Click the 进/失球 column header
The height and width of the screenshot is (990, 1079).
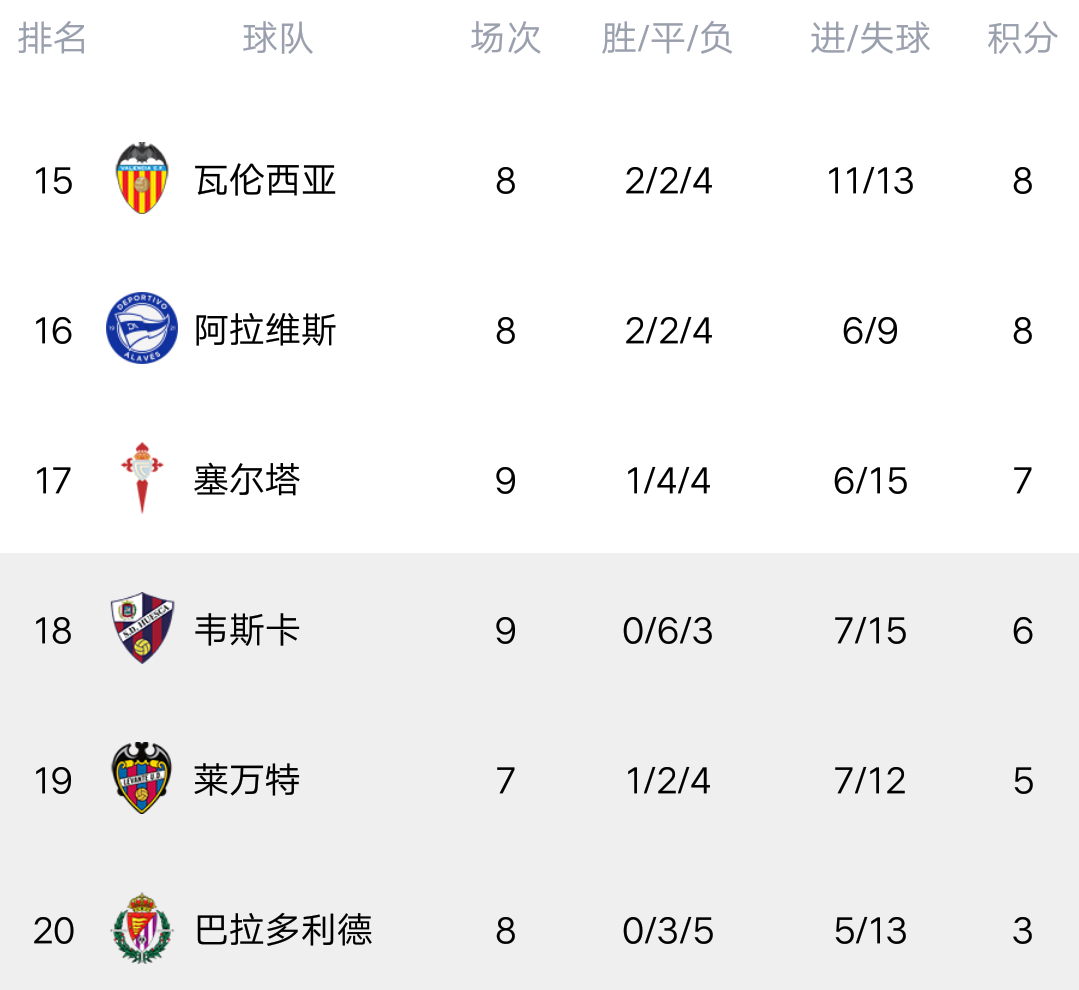coord(870,38)
